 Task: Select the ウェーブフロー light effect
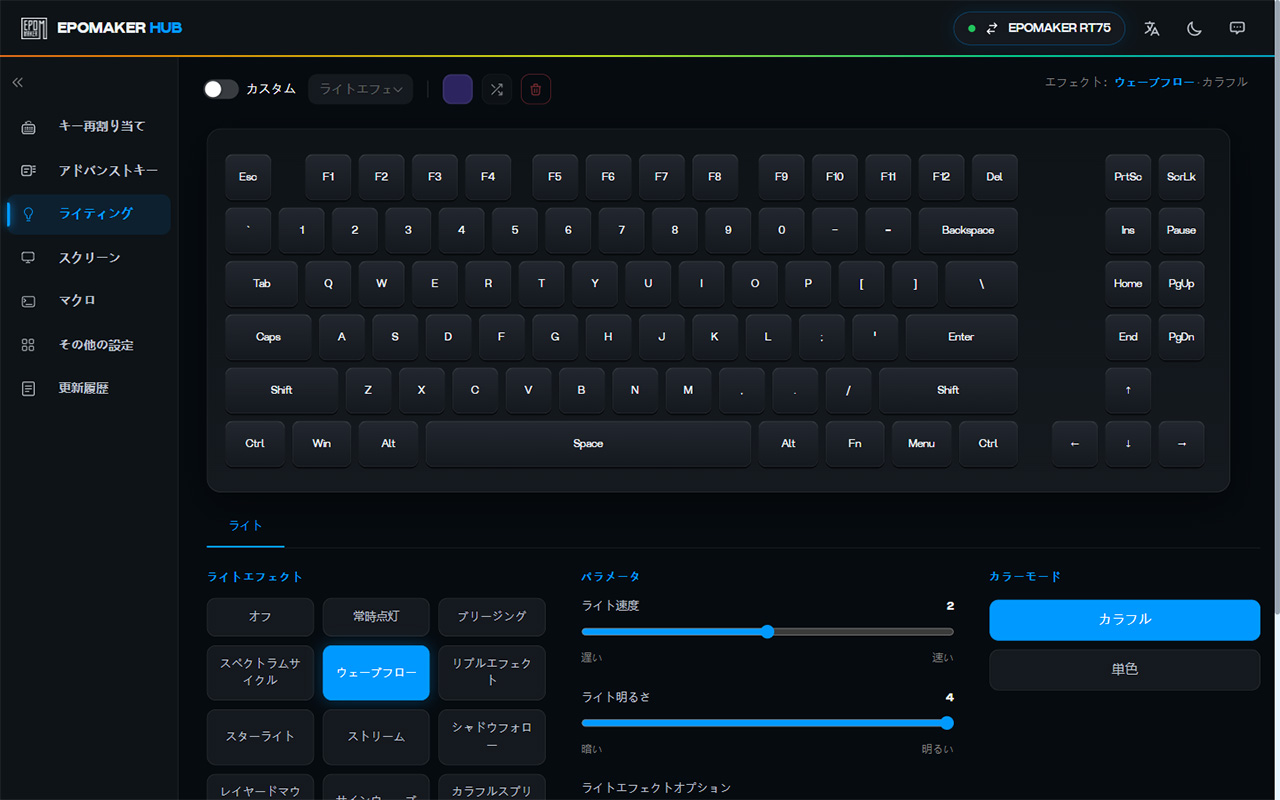(376, 673)
